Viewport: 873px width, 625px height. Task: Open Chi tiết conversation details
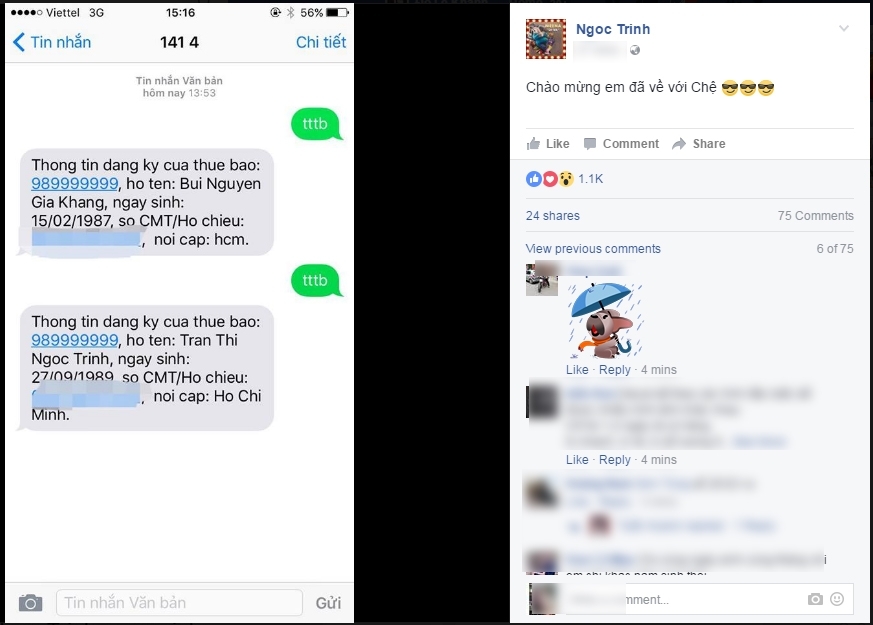321,42
